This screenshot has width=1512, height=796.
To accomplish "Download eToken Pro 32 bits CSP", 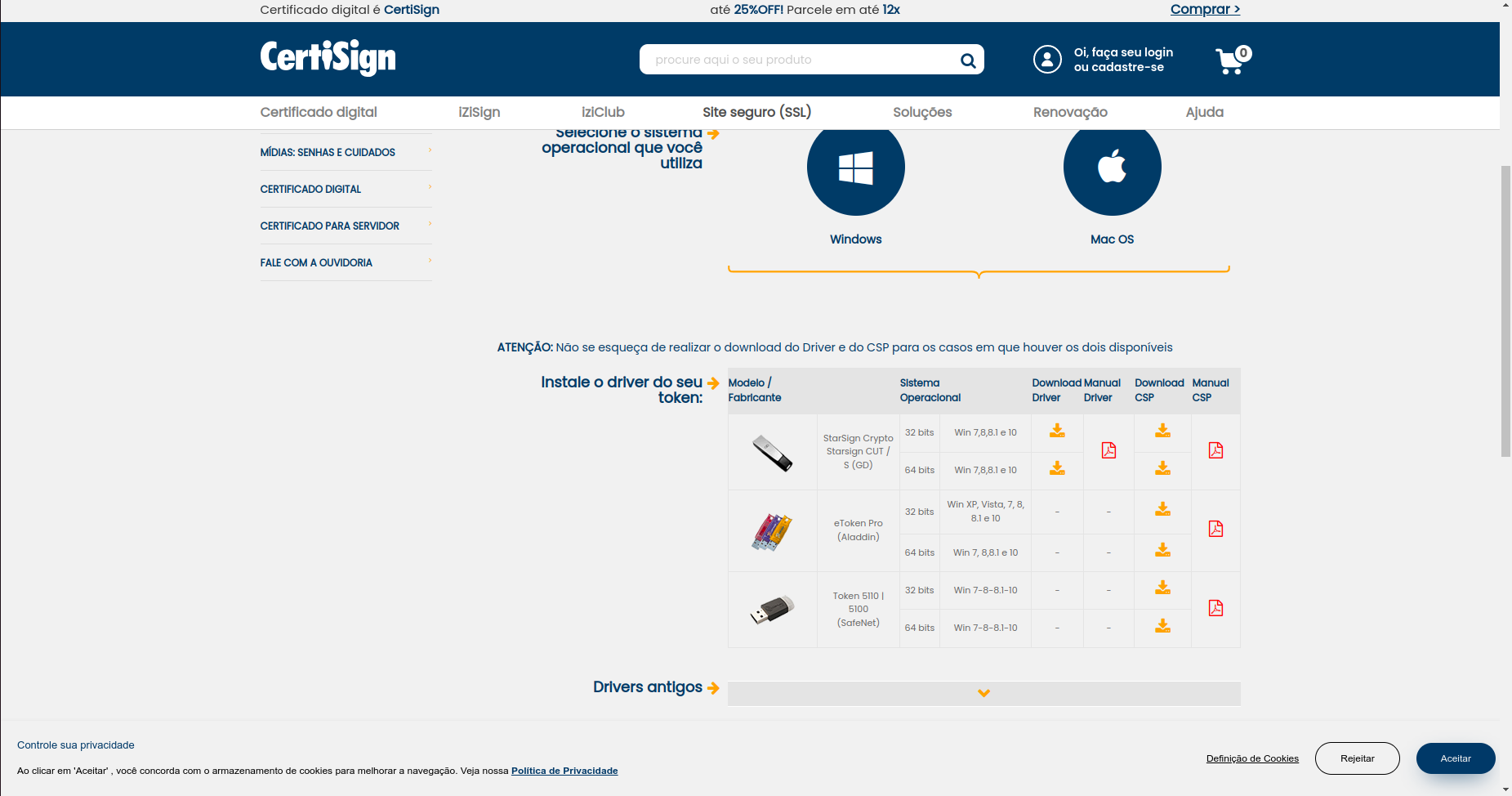I will [1162, 509].
